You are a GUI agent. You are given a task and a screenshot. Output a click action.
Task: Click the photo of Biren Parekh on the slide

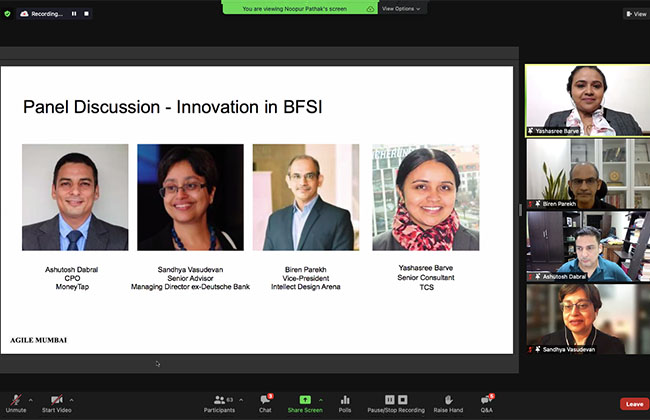[x=306, y=197]
